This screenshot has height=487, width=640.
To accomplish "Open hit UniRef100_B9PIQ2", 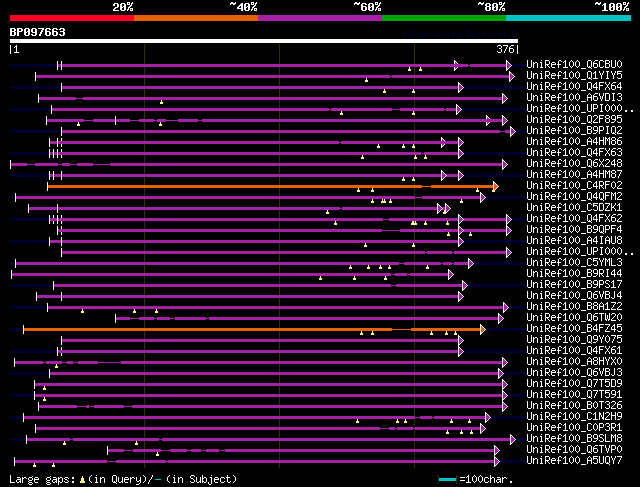I will click(x=574, y=131).
